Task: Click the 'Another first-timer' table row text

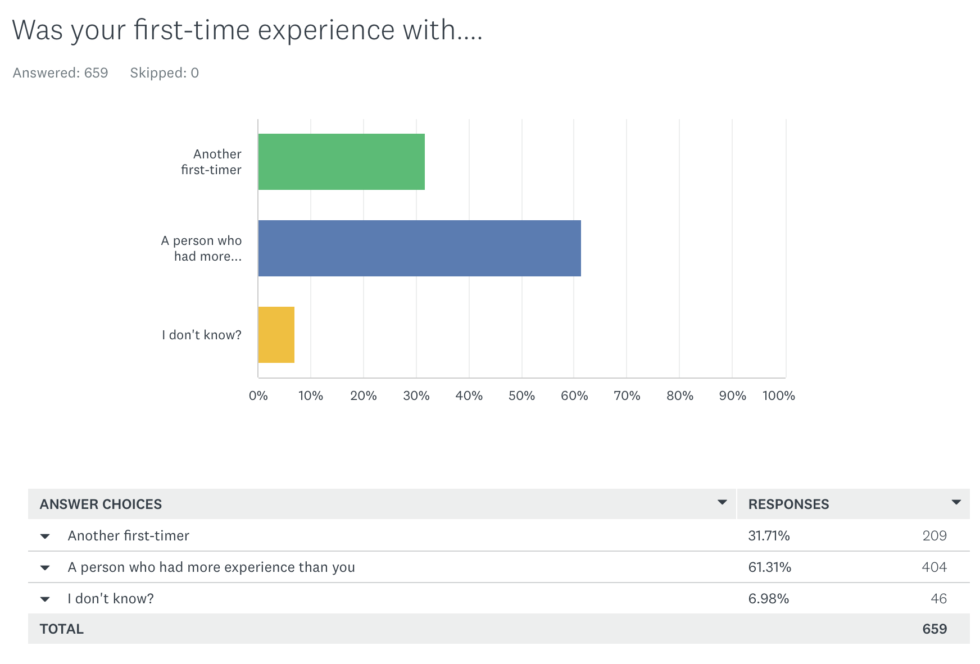Action: point(128,536)
